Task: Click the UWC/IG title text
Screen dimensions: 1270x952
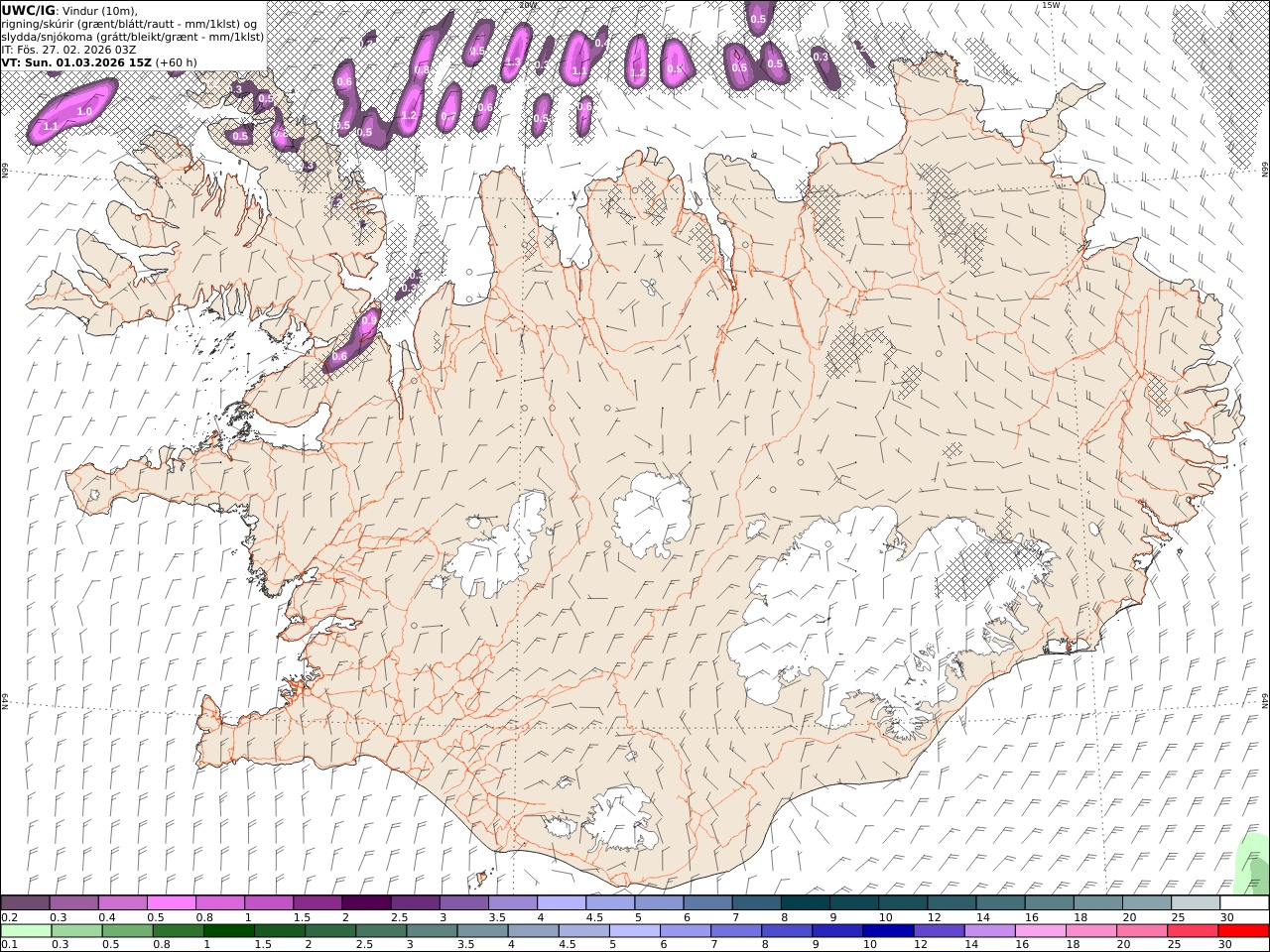Action: click(28, 11)
